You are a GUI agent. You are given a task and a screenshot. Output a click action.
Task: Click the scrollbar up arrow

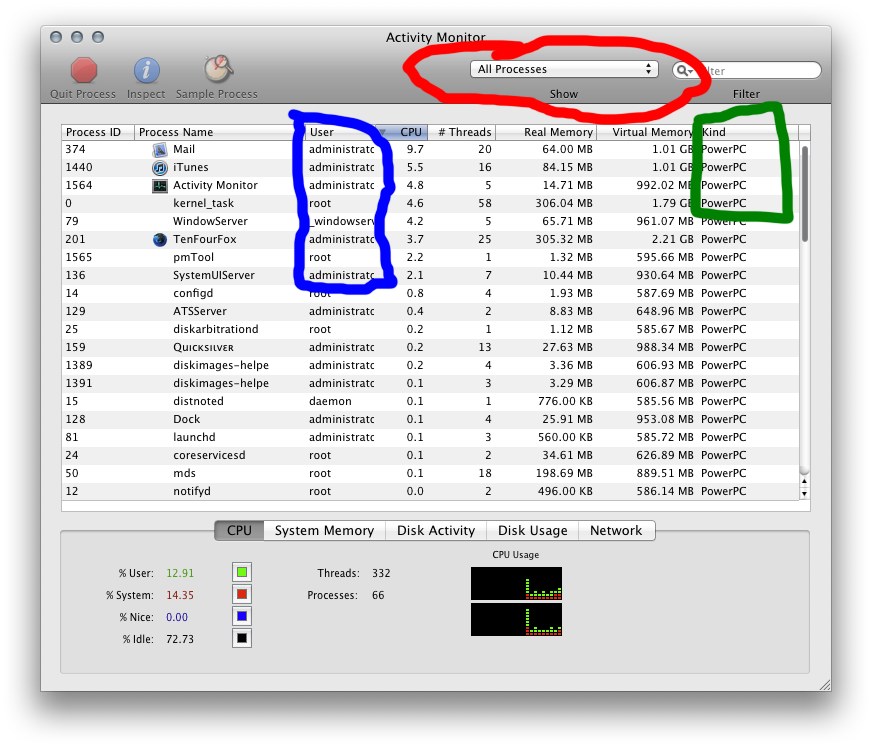[x=805, y=481]
